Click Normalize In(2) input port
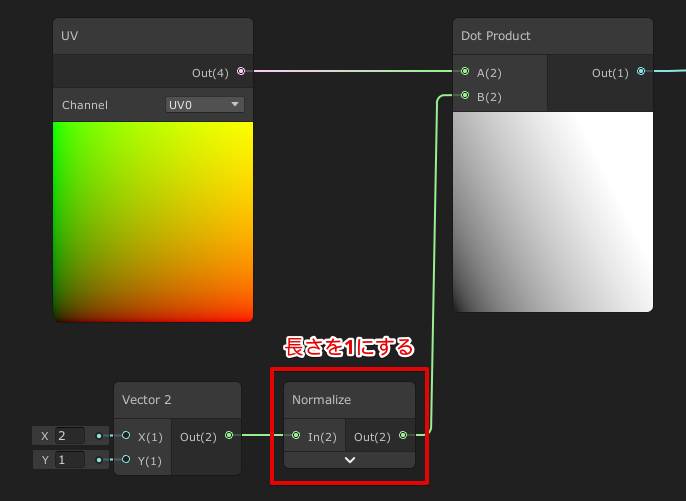 coord(296,435)
